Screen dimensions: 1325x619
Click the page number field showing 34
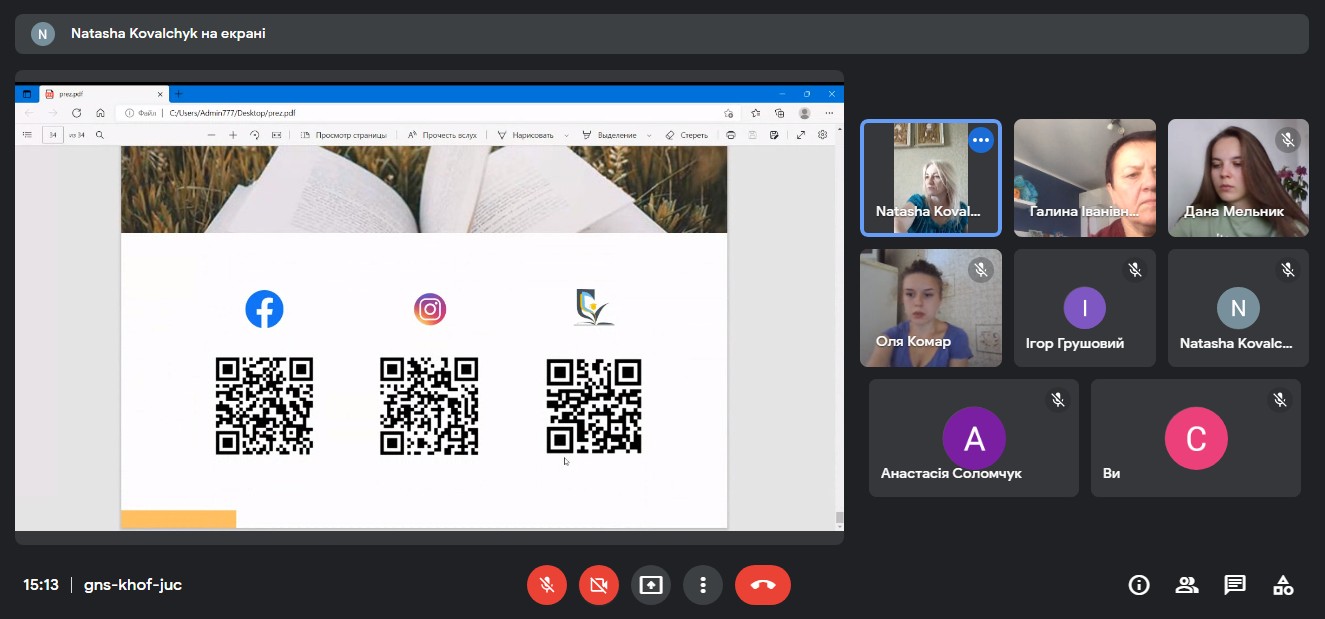click(52, 134)
